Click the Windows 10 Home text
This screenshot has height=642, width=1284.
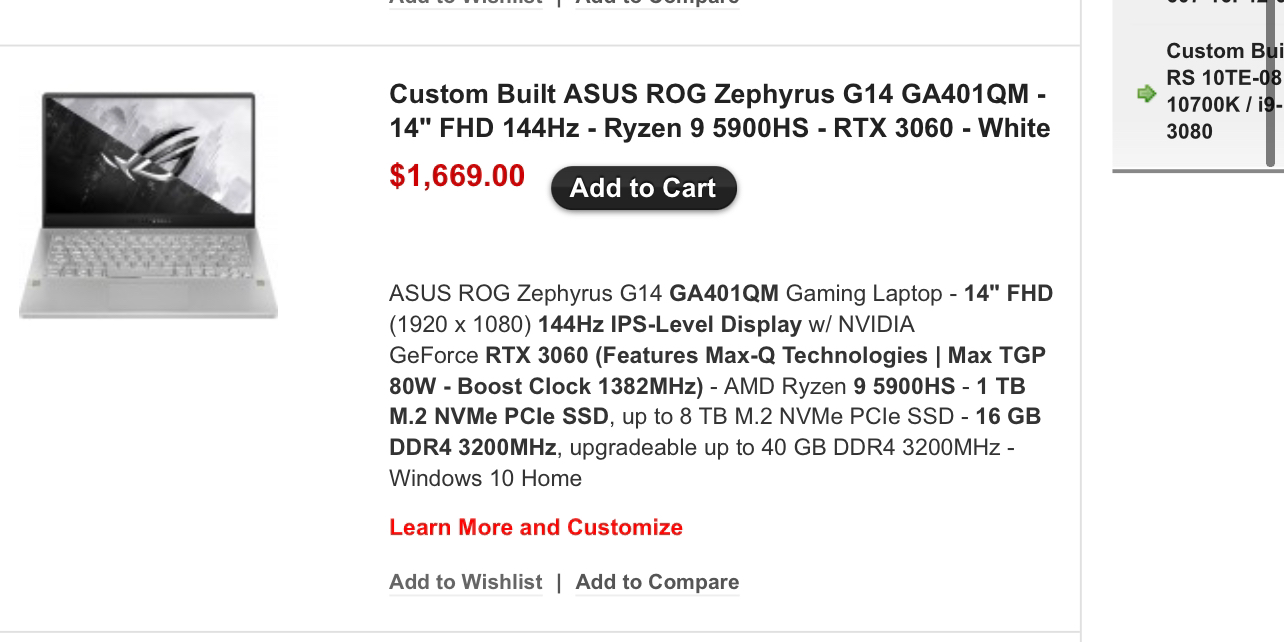click(485, 478)
